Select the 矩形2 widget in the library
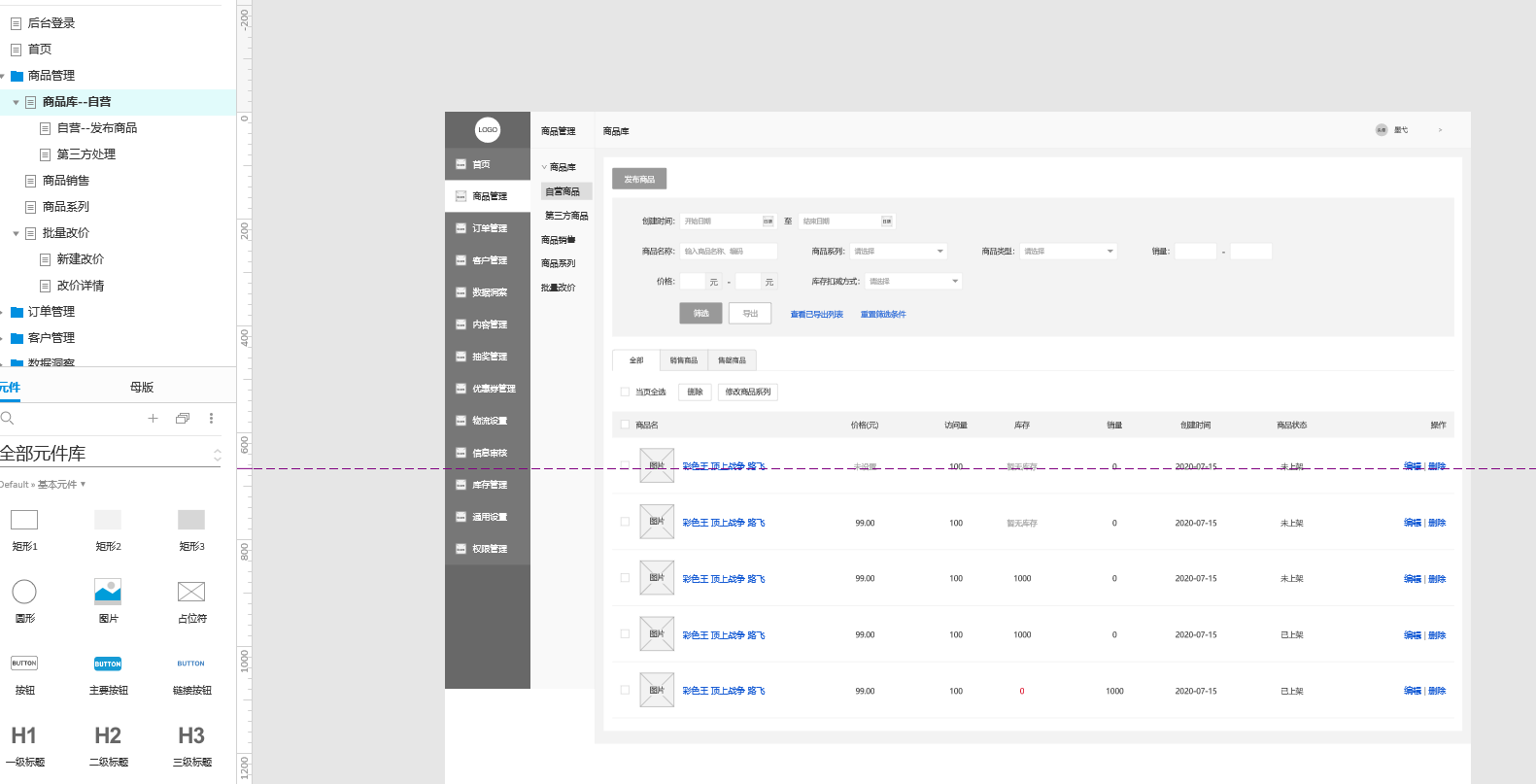 [108, 529]
